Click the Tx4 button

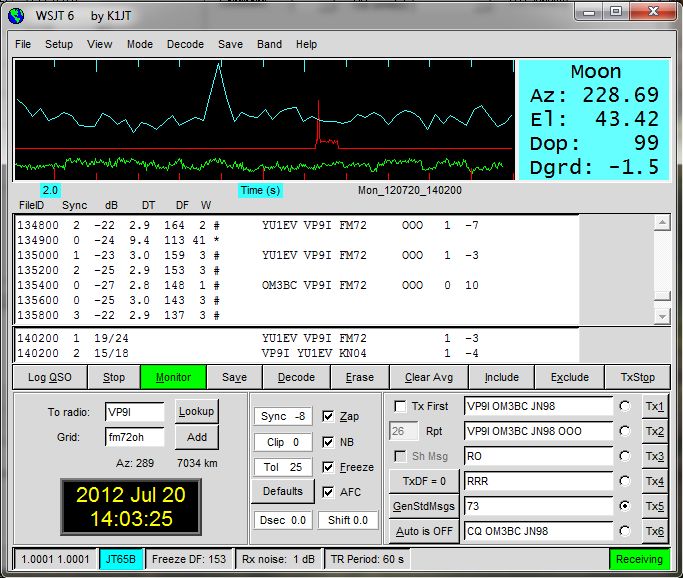[x=654, y=481]
